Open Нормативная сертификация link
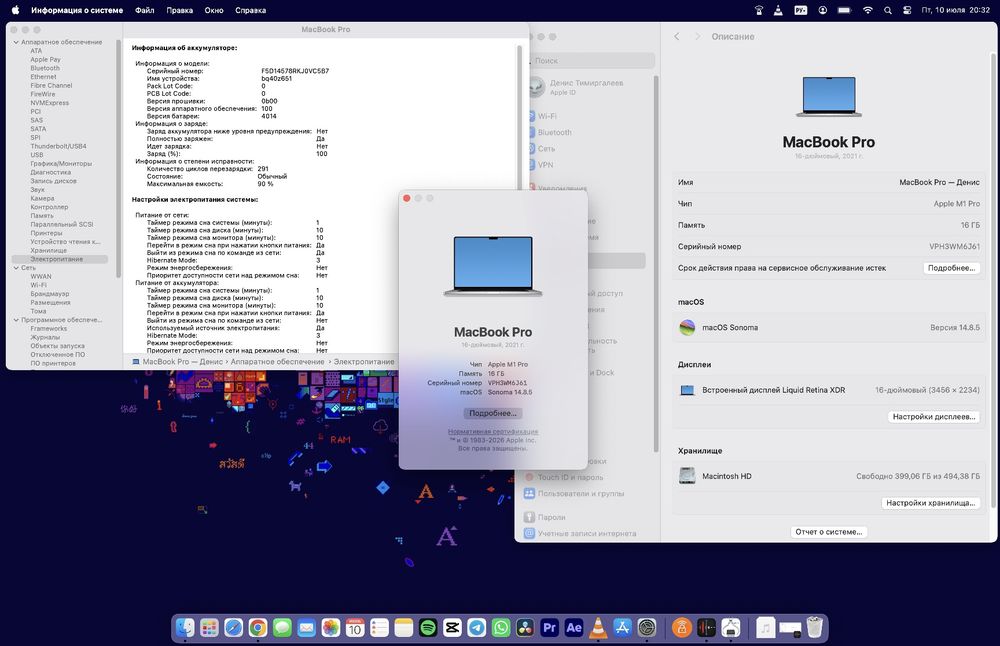 coord(493,432)
